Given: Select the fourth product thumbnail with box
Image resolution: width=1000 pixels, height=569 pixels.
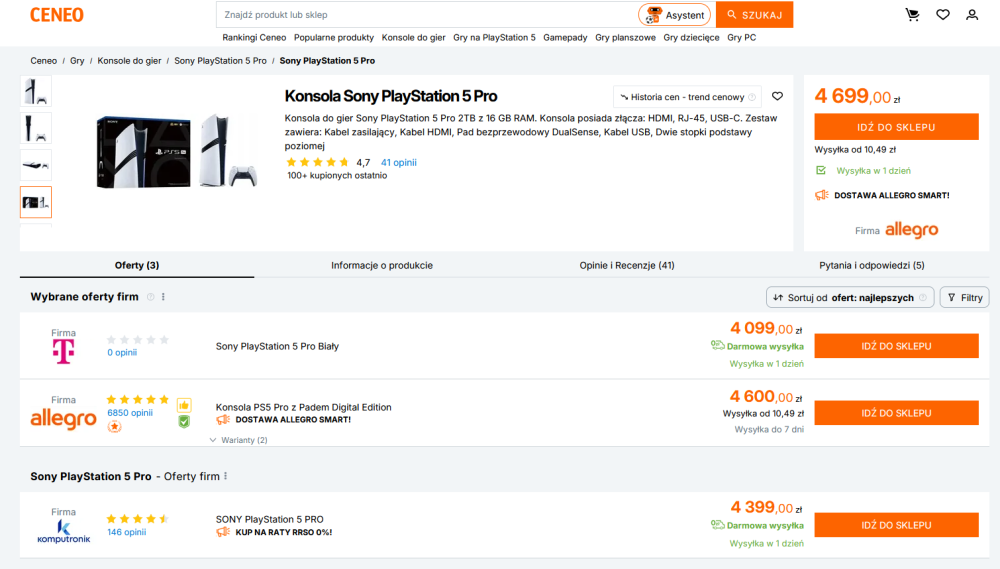Looking at the screenshot, I should click(x=36, y=202).
